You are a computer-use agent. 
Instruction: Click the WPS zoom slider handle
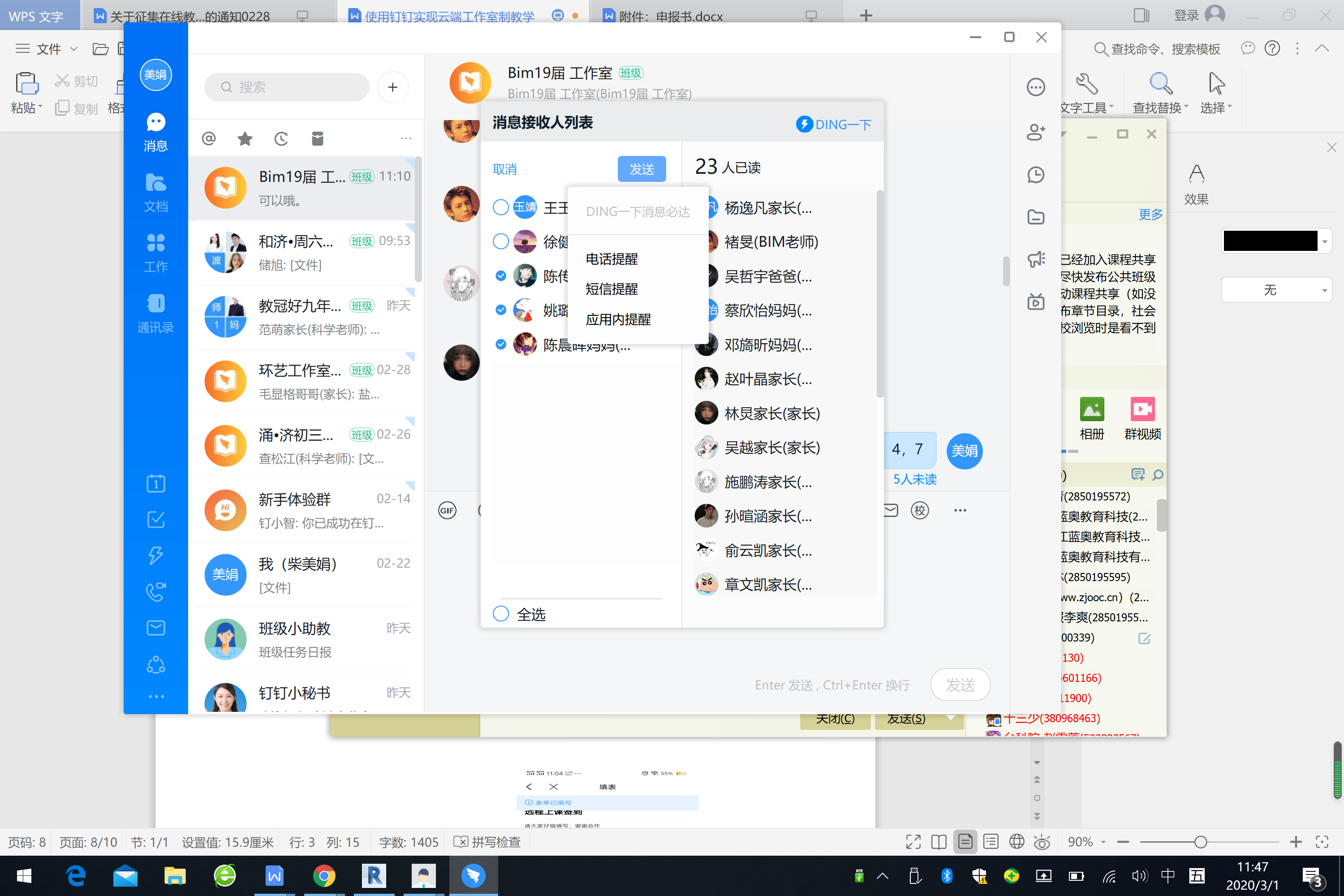1200,842
